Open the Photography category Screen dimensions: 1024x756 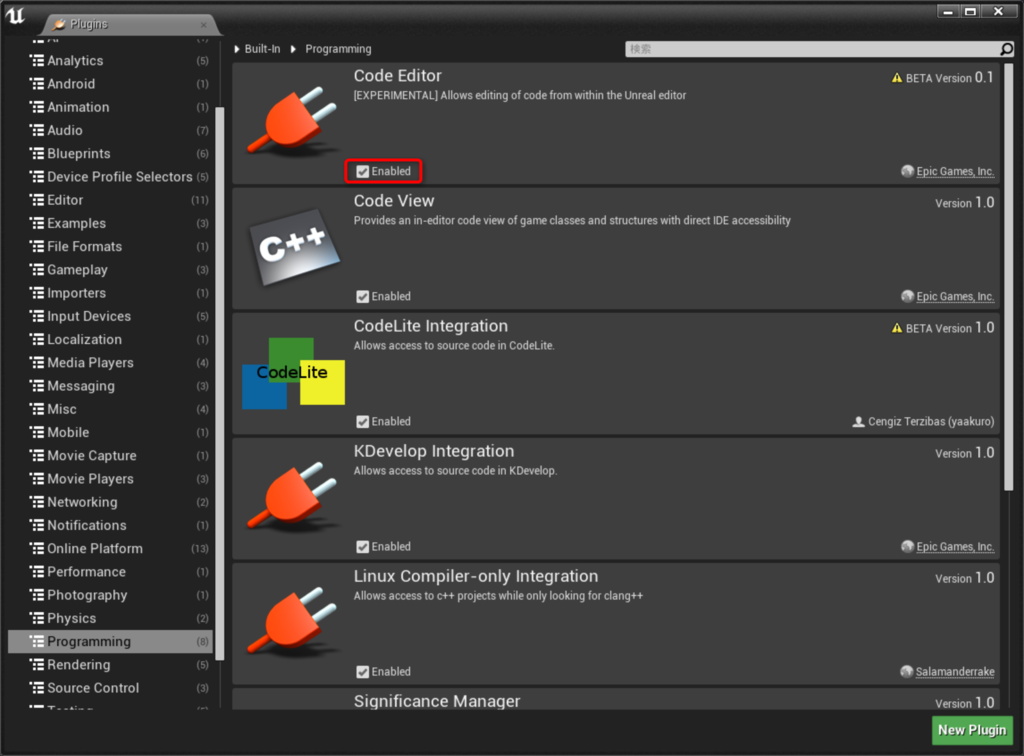(x=110, y=595)
